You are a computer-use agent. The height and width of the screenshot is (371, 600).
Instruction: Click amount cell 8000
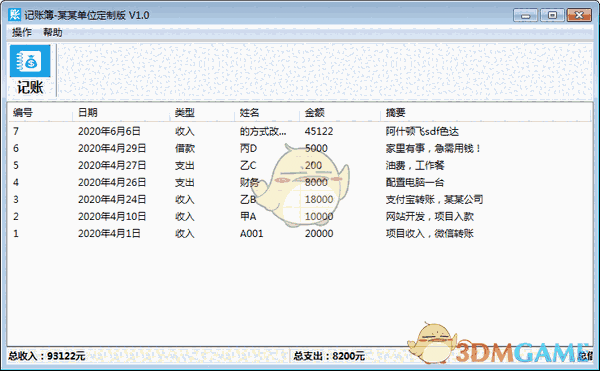point(316,182)
